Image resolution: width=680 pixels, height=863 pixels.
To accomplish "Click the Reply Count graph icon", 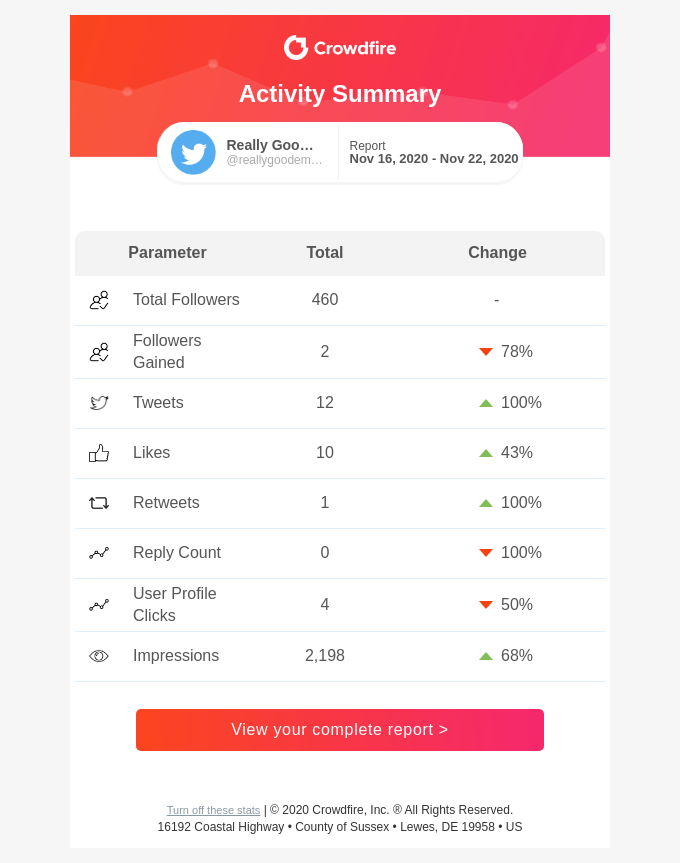I will click(x=99, y=553).
